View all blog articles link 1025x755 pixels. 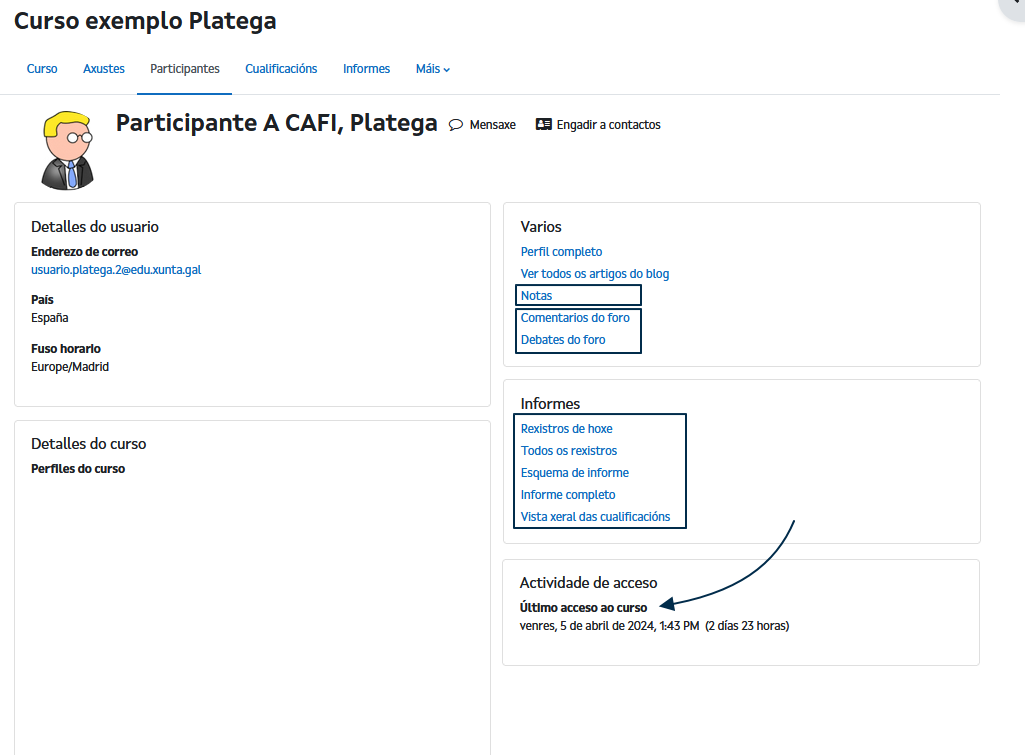pos(595,274)
